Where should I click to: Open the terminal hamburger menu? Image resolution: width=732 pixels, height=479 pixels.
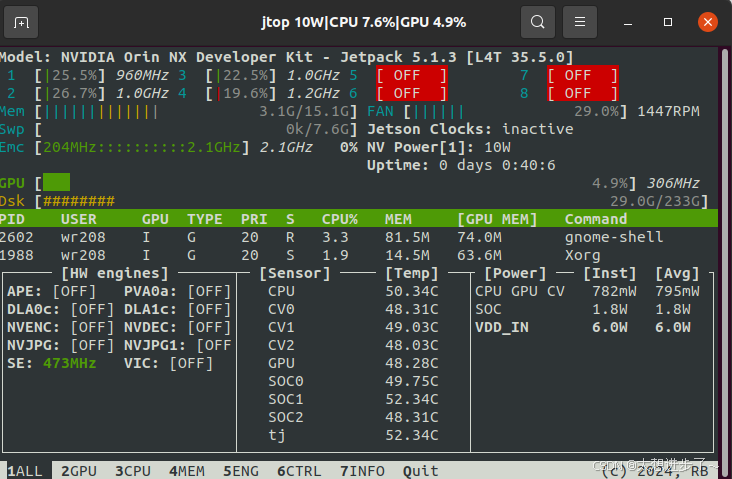[580, 22]
